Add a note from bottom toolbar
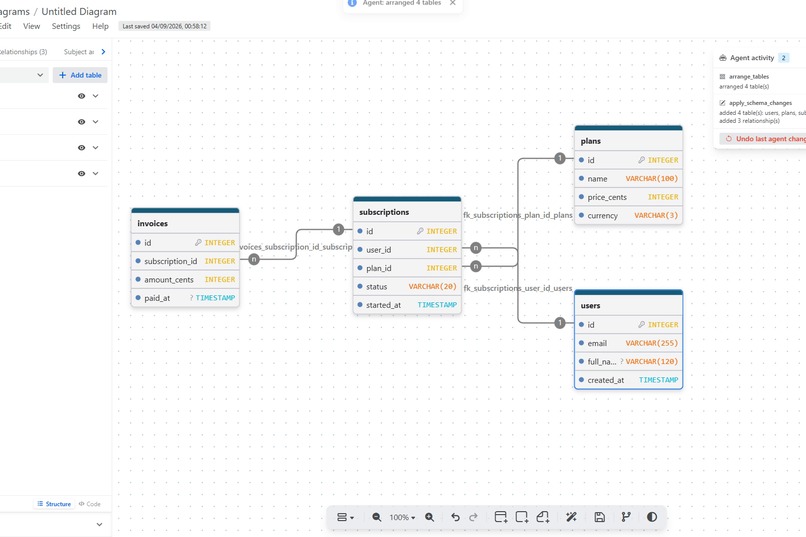 tap(543, 517)
